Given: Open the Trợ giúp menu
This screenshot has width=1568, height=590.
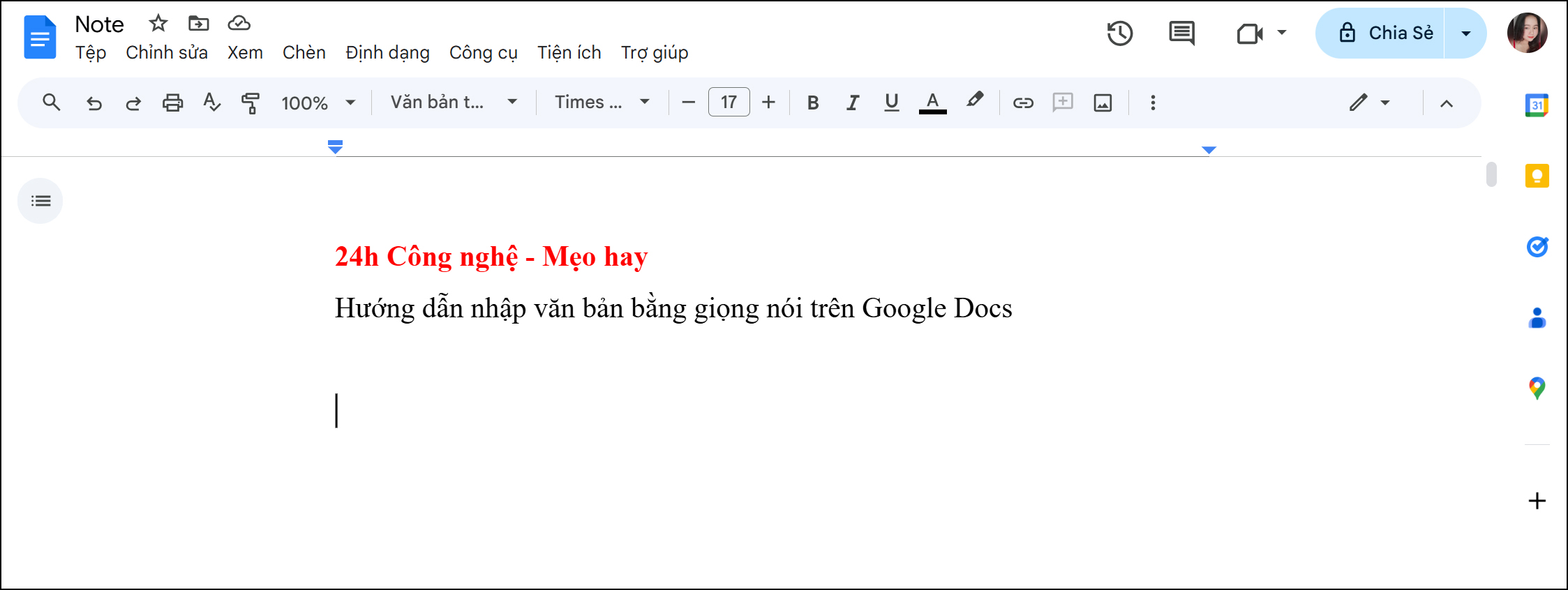Looking at the screenshot, I should tap(655, 53).
